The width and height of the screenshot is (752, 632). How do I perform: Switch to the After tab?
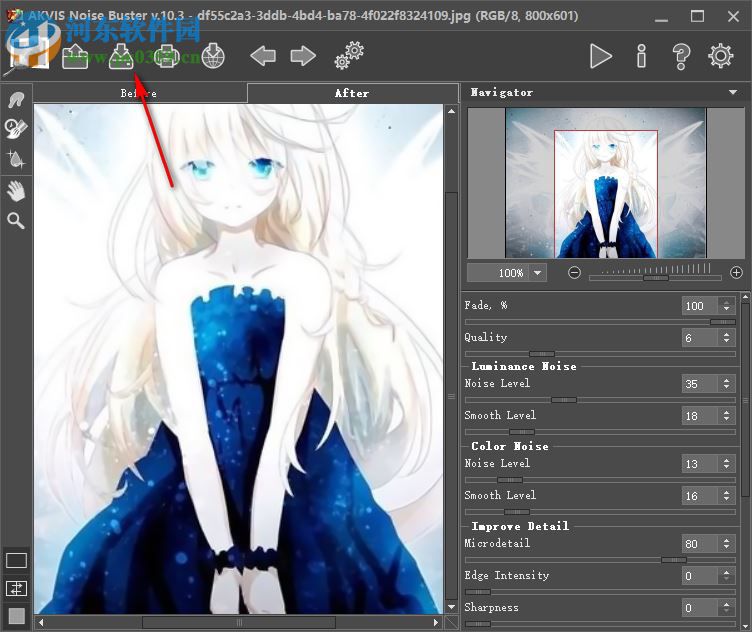click(351, 93)
